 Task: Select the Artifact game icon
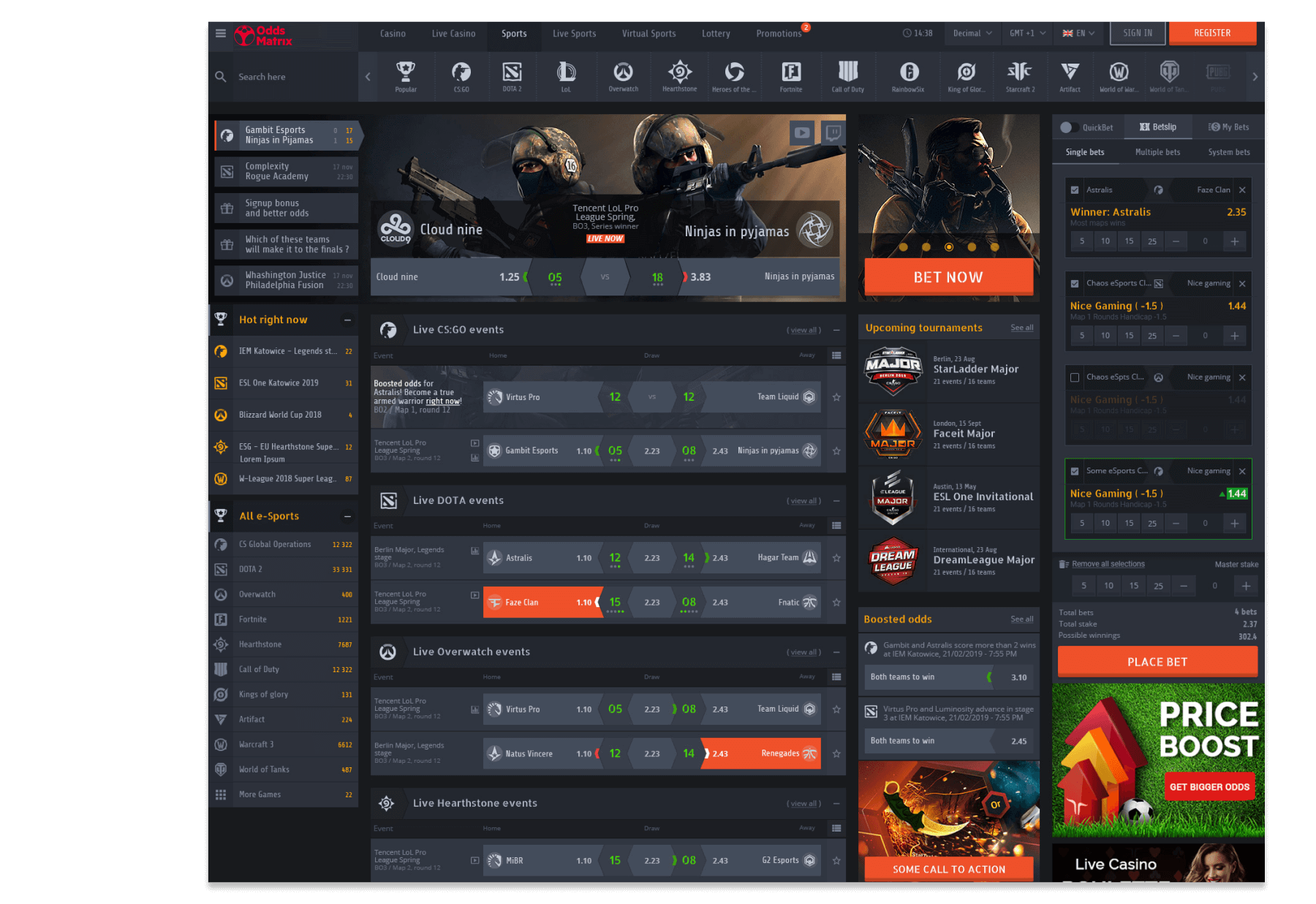coord(1070,76)
